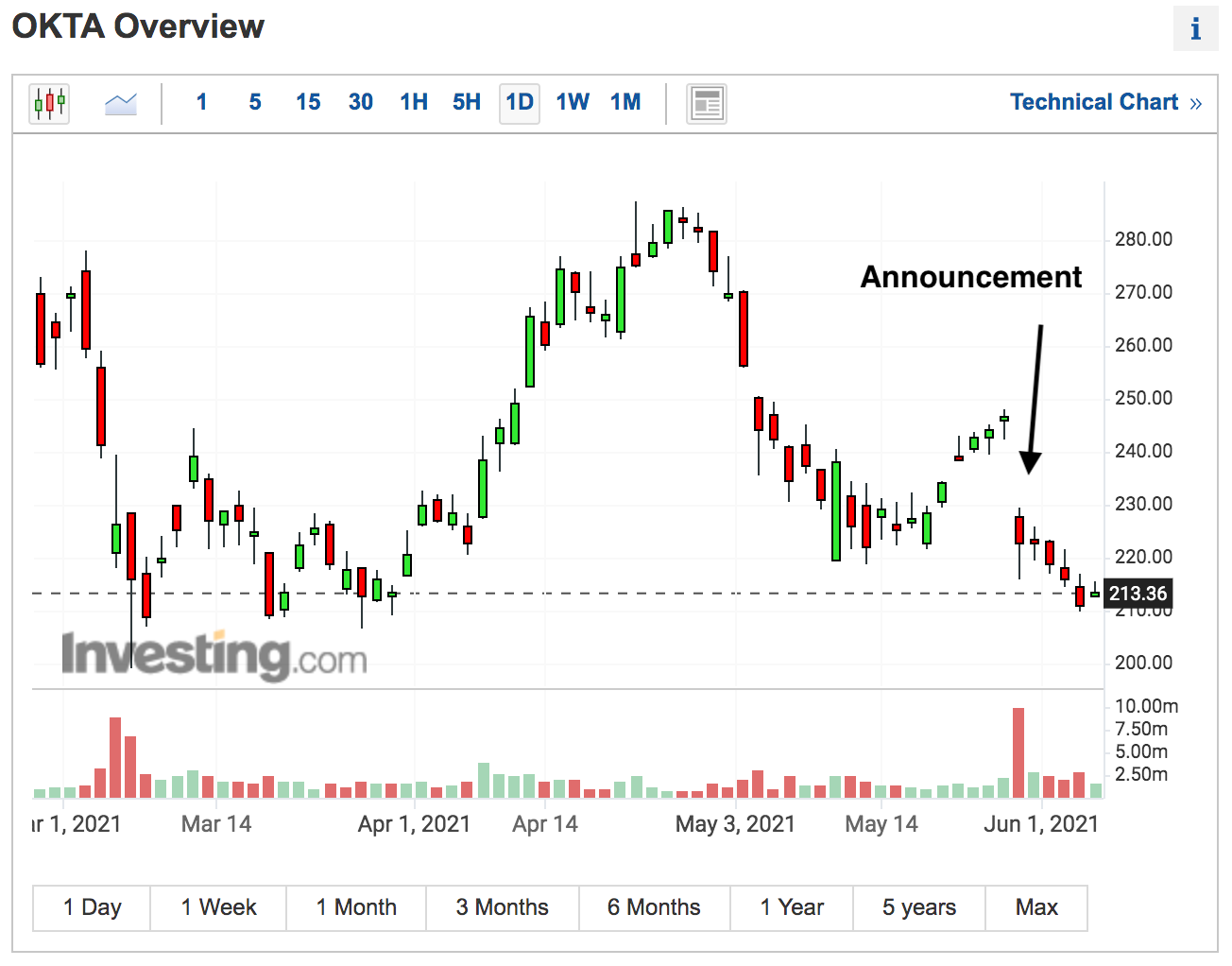Click the 280.00 price axis label

[x=1143, y=239]
